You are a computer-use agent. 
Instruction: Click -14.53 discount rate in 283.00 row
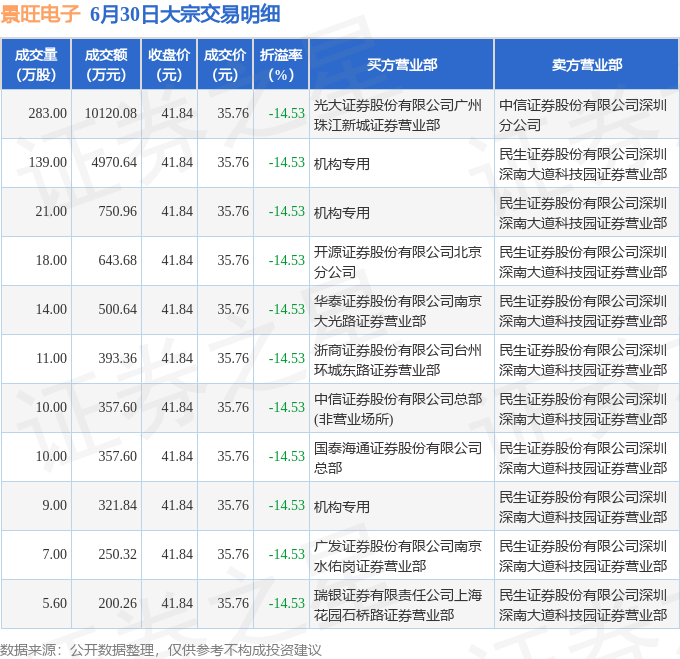click(x=287, y=114)
